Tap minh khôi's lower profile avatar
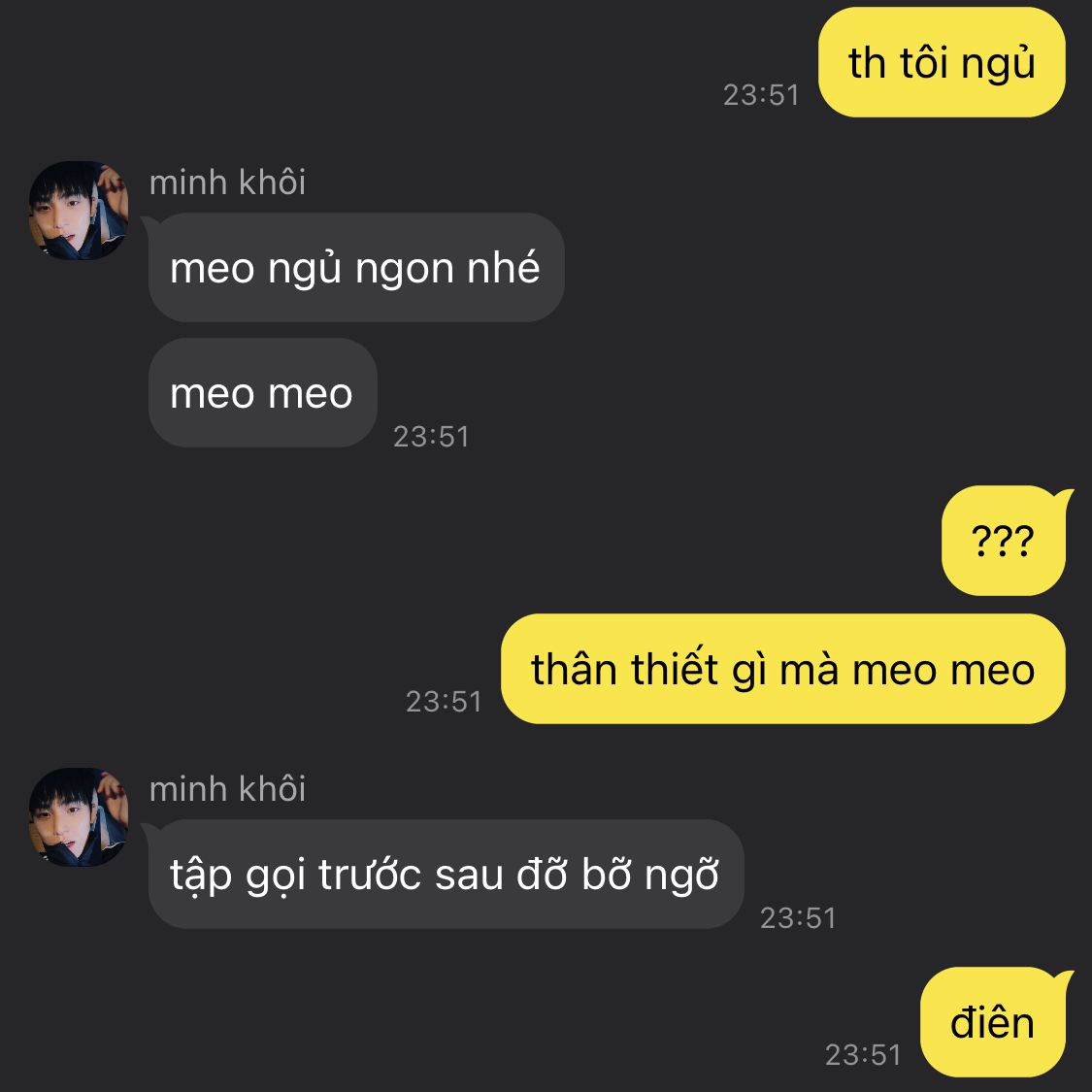 [79, 817]
